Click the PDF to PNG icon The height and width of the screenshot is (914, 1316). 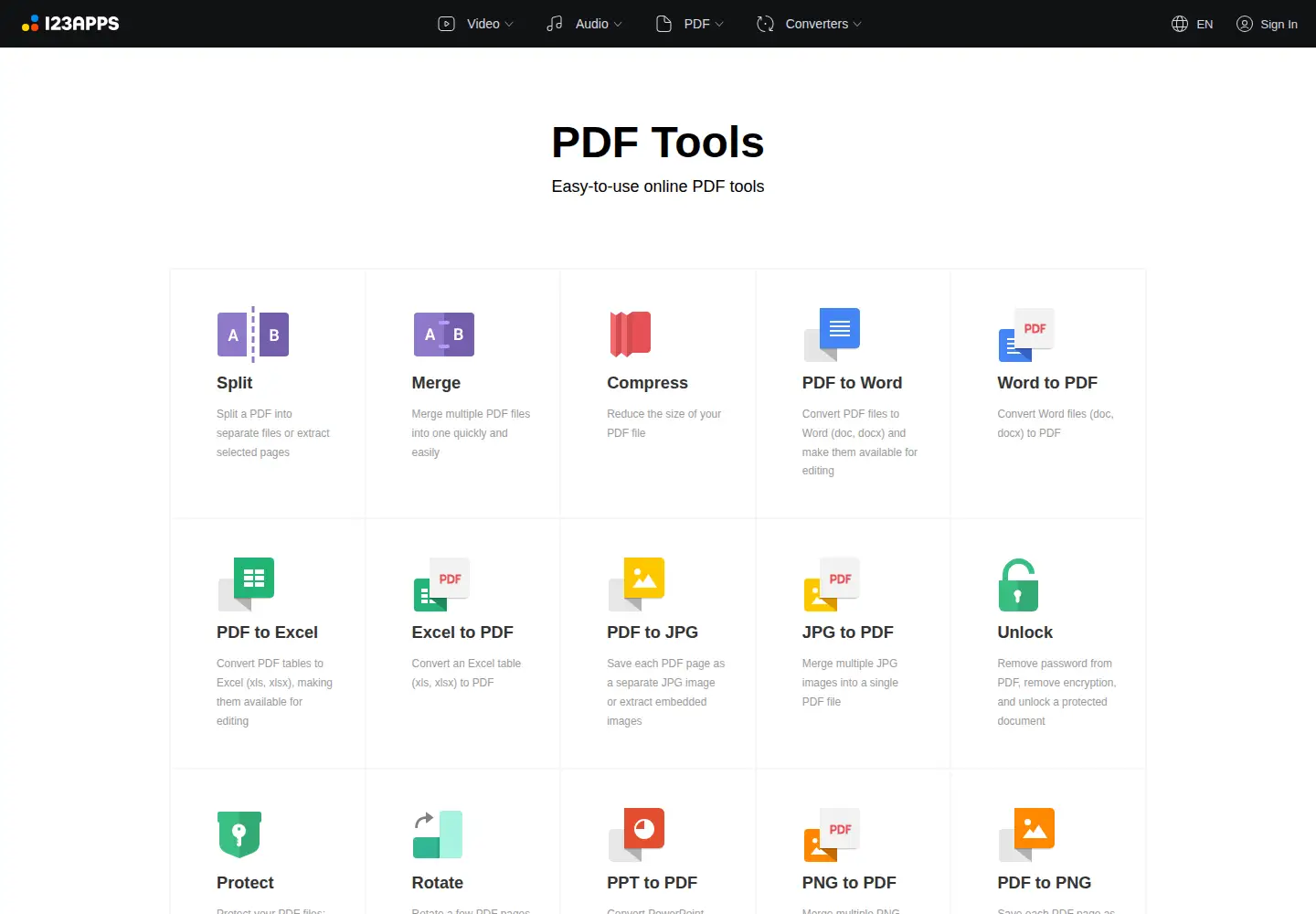click(x=1027, y=834)
